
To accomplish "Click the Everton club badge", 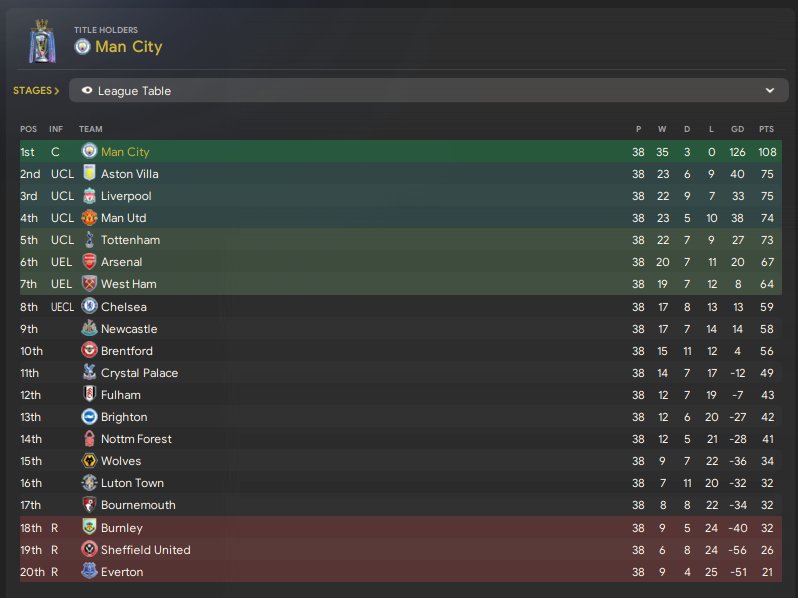I will pyautogui.click(x=88, y=572).
